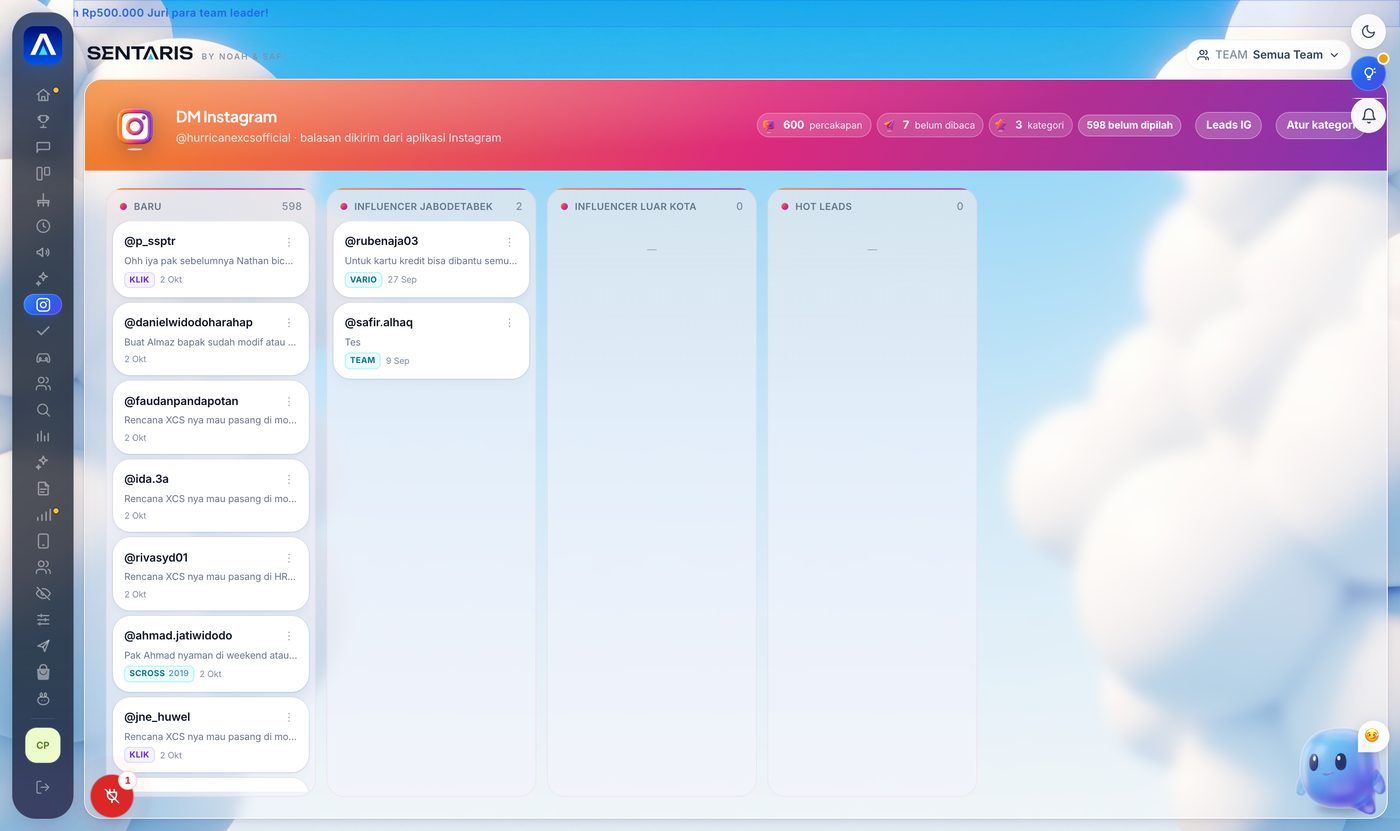The image size is (1400, 831).
Task: Open the shopping bag icon
Action: point(43,672)
